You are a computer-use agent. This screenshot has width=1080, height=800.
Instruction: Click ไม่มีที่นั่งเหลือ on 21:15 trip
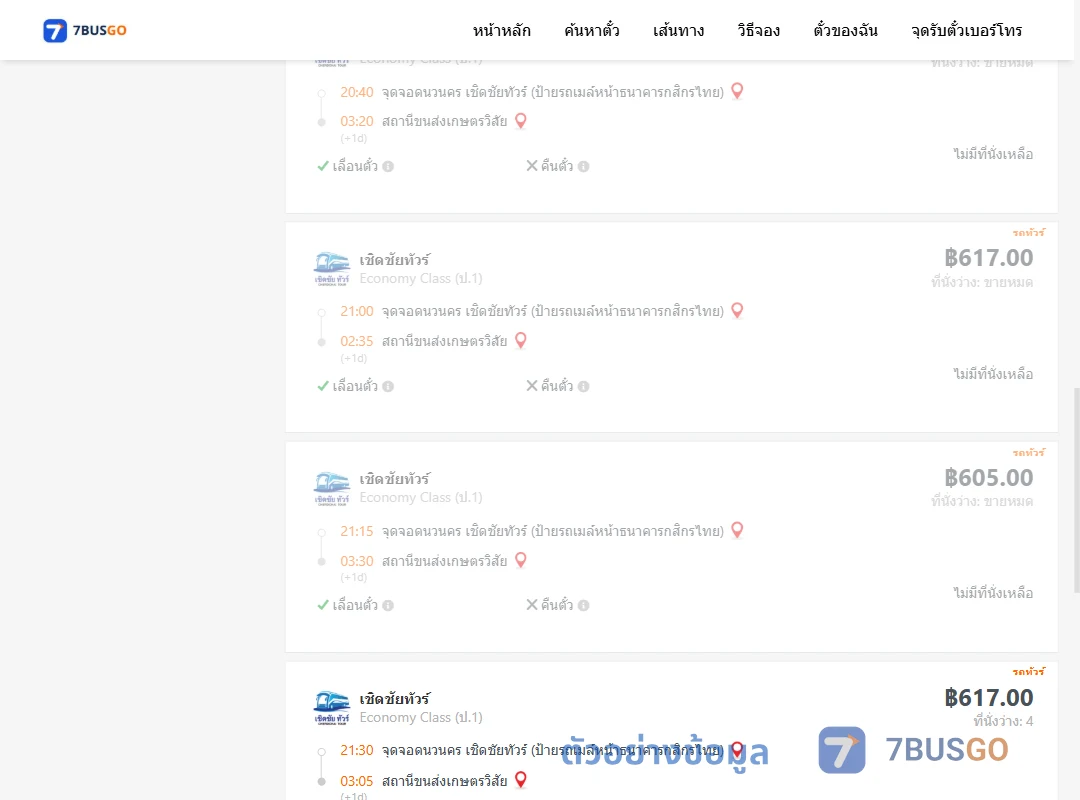coord(993,593)
